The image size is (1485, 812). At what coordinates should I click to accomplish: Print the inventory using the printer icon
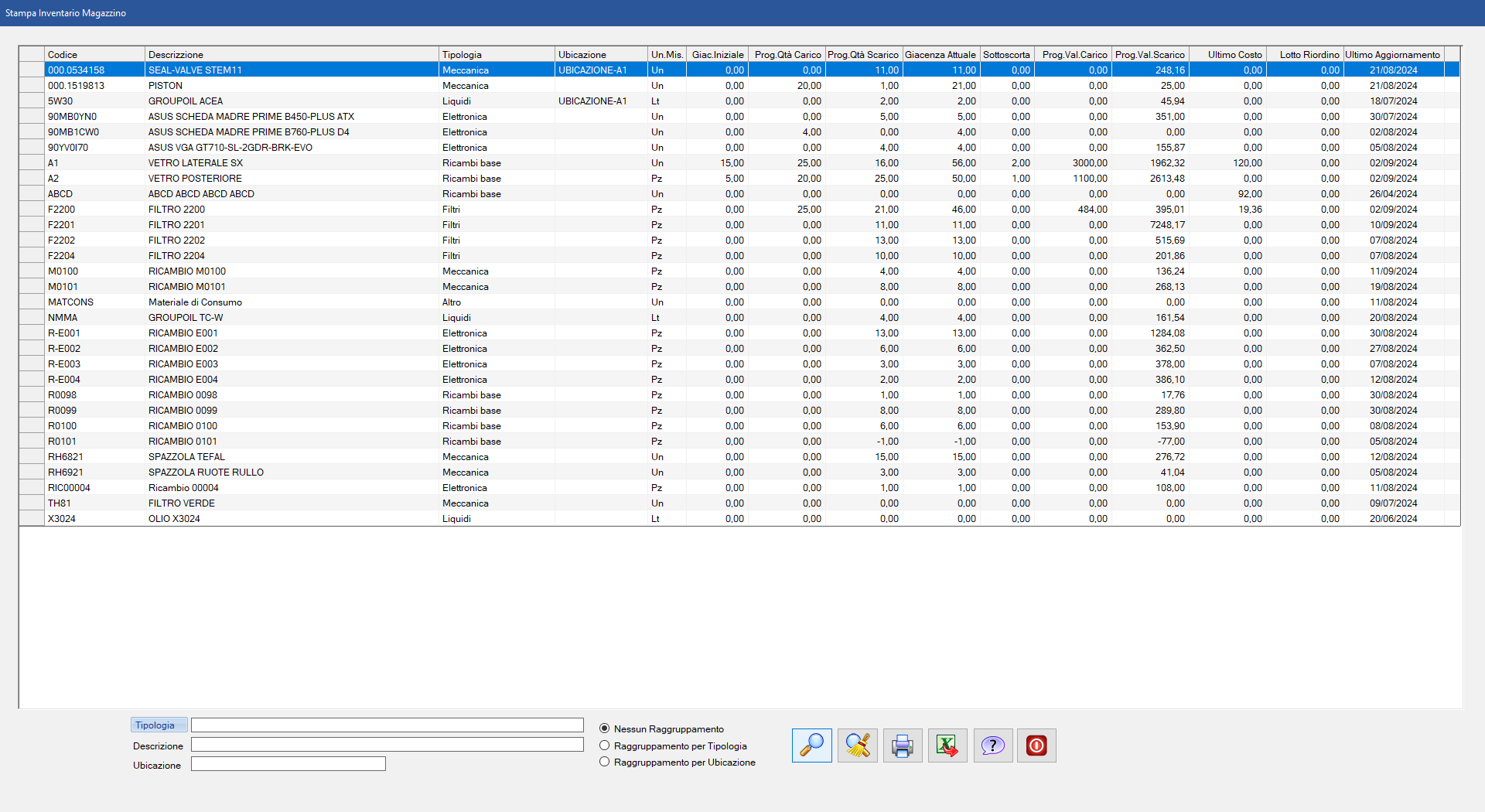pyautogui.click(x=903, y=745)
